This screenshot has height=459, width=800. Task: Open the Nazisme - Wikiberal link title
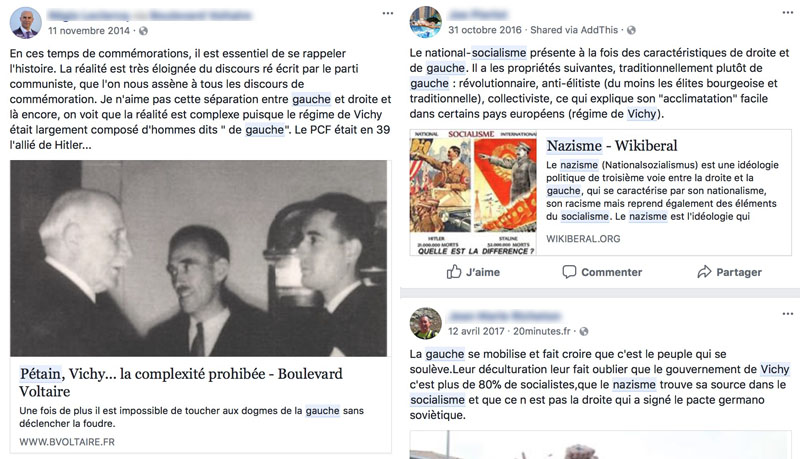[612, 146]
